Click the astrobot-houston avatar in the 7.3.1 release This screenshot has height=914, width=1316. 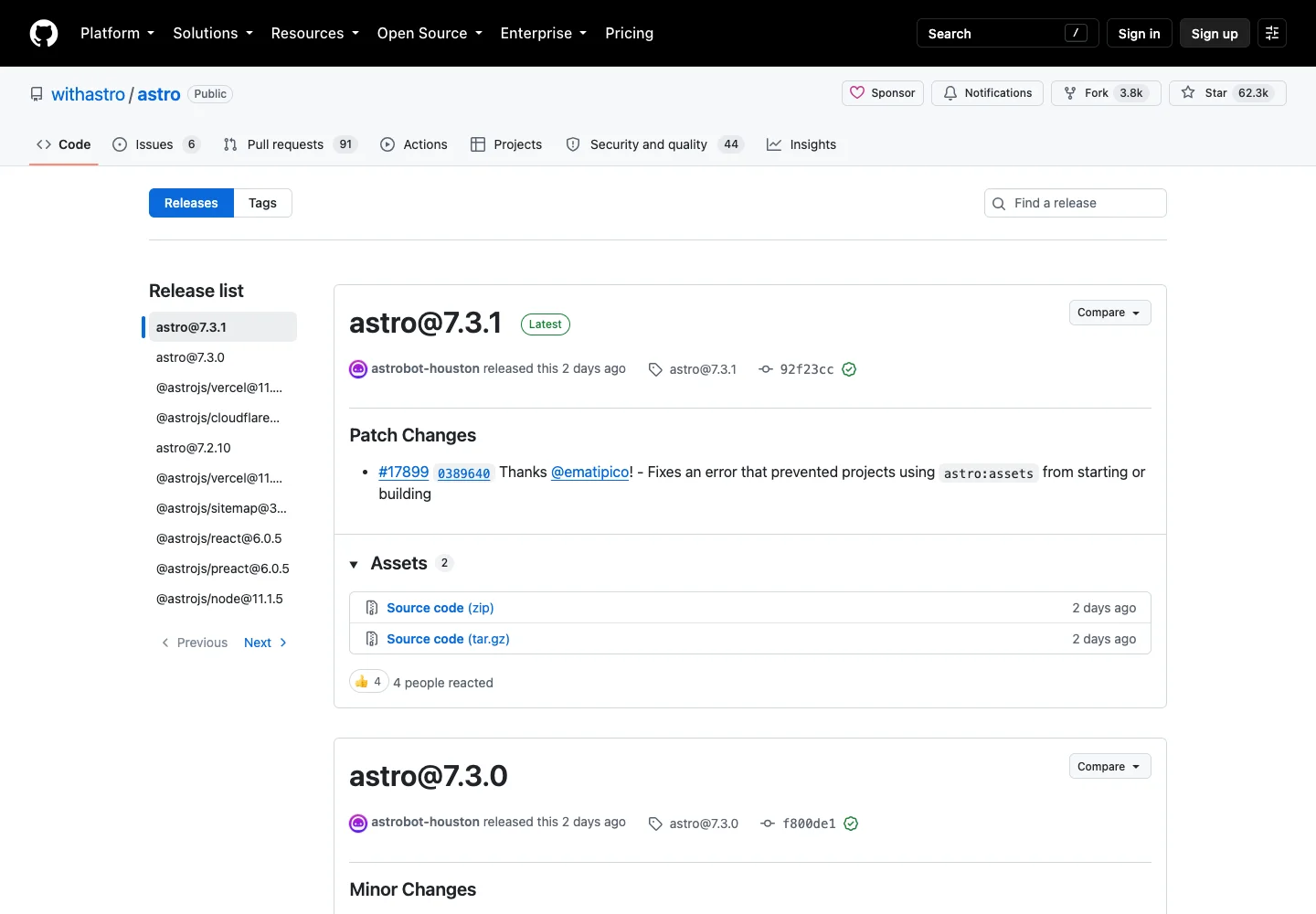click(x=358, y=369)
